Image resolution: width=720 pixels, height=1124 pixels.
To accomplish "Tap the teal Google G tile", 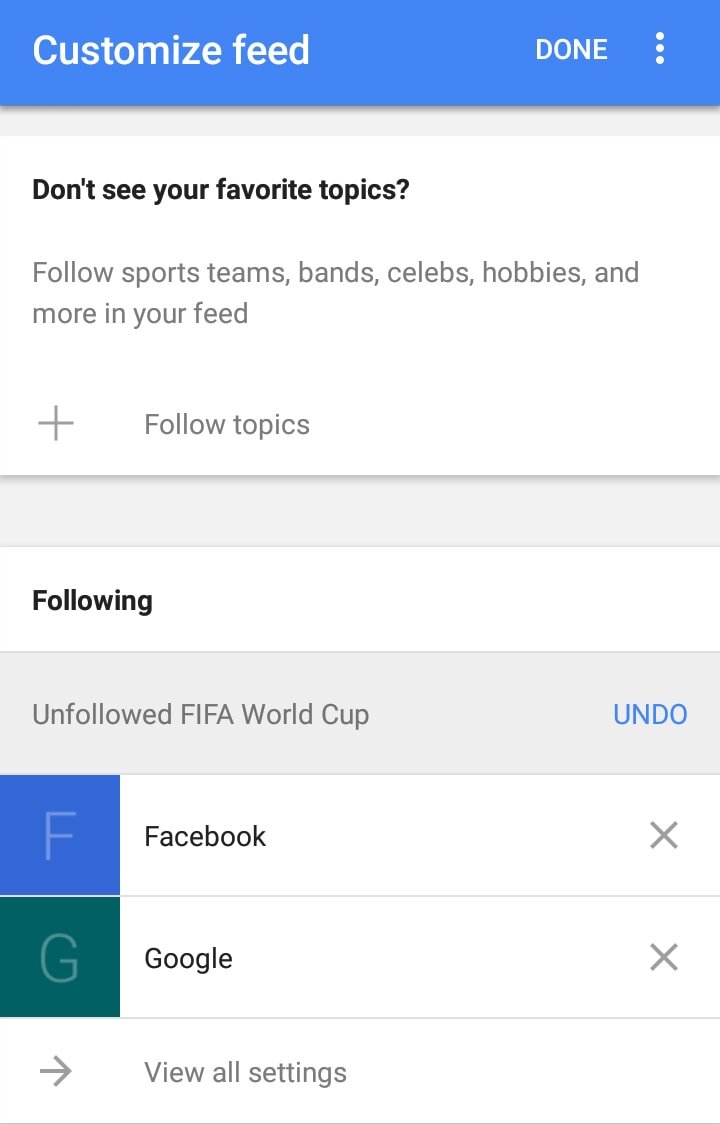I will click(60, 957).
